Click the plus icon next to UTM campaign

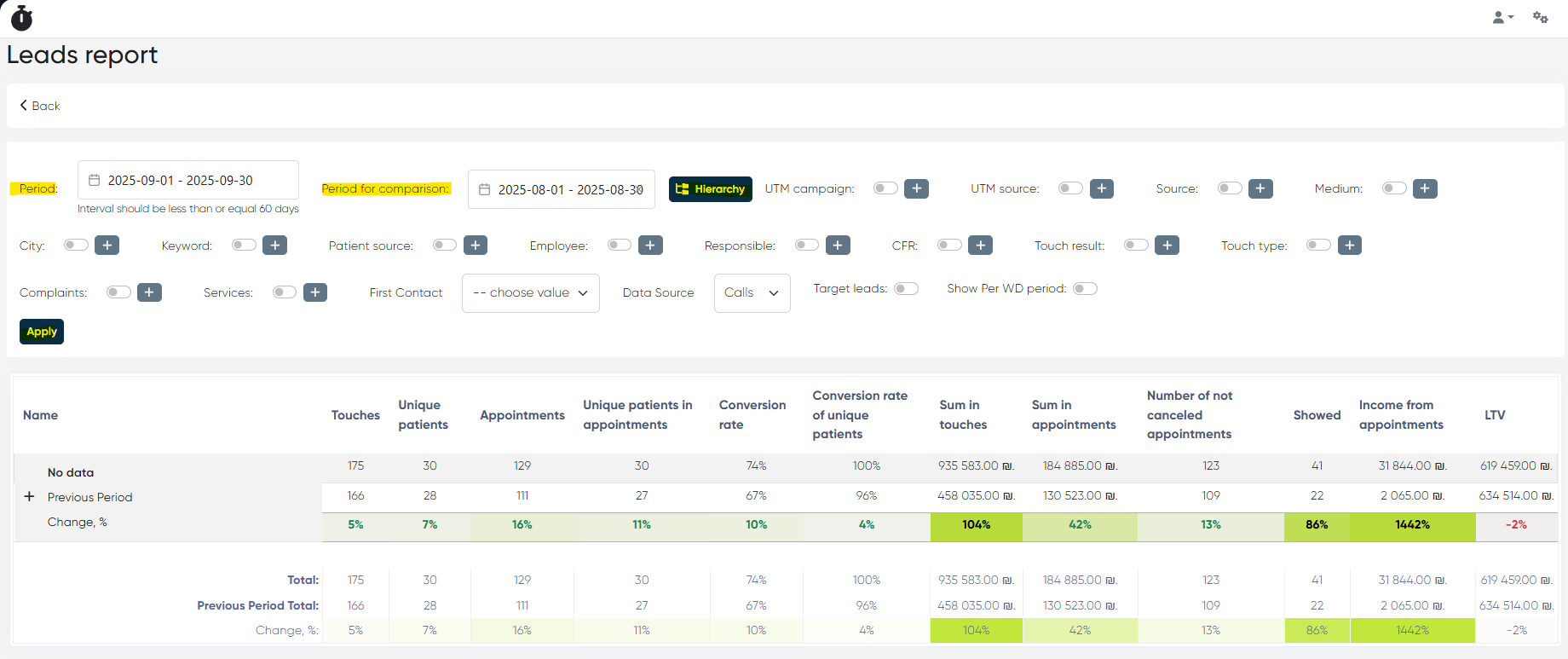(x=916, y=188)
